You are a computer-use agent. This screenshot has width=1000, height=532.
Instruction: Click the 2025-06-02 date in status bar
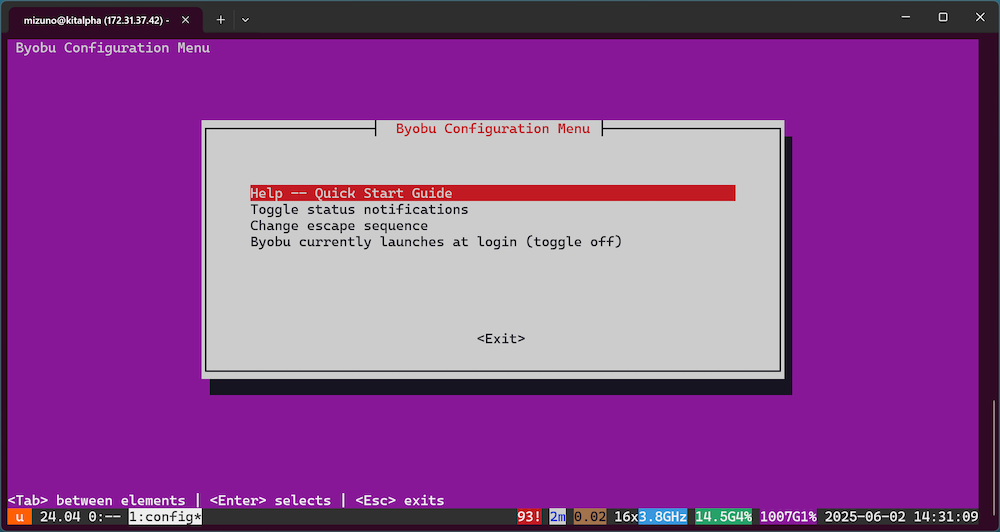865,517
